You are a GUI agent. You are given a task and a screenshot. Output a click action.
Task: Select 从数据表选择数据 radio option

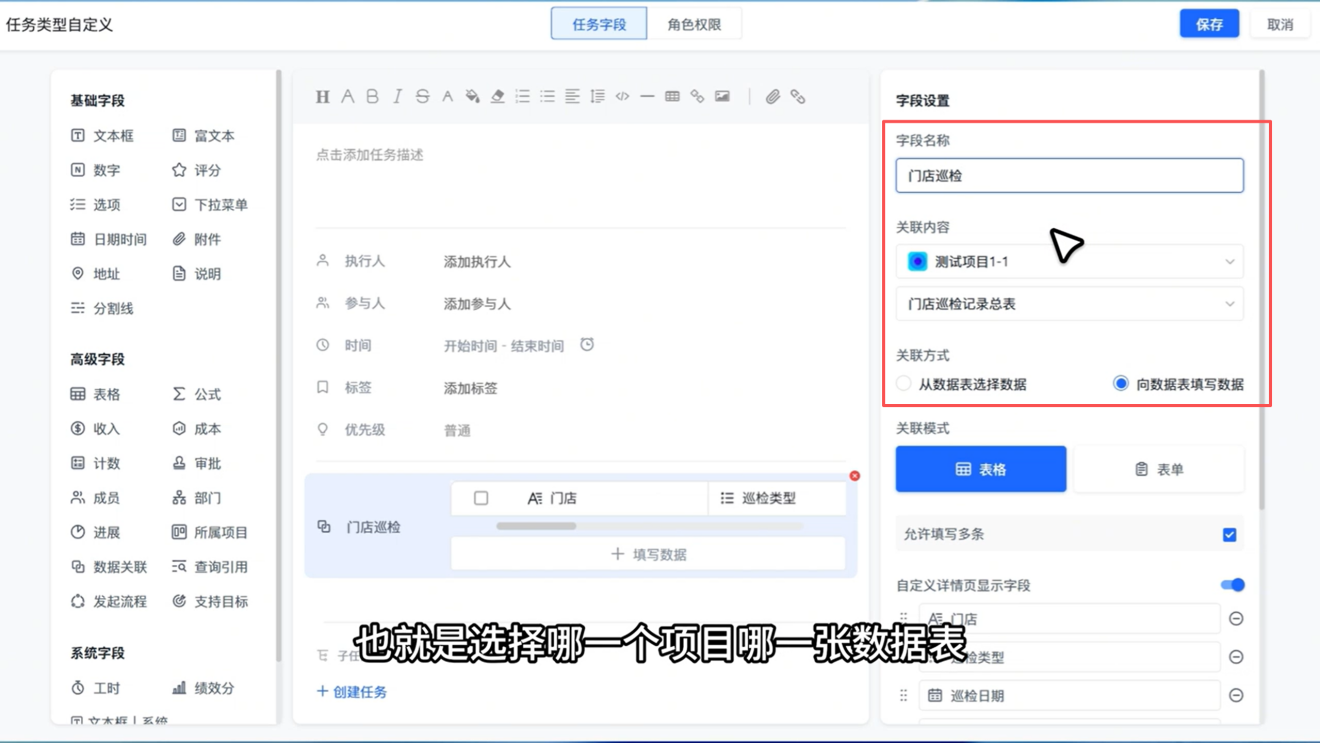(x=961, y=384)
